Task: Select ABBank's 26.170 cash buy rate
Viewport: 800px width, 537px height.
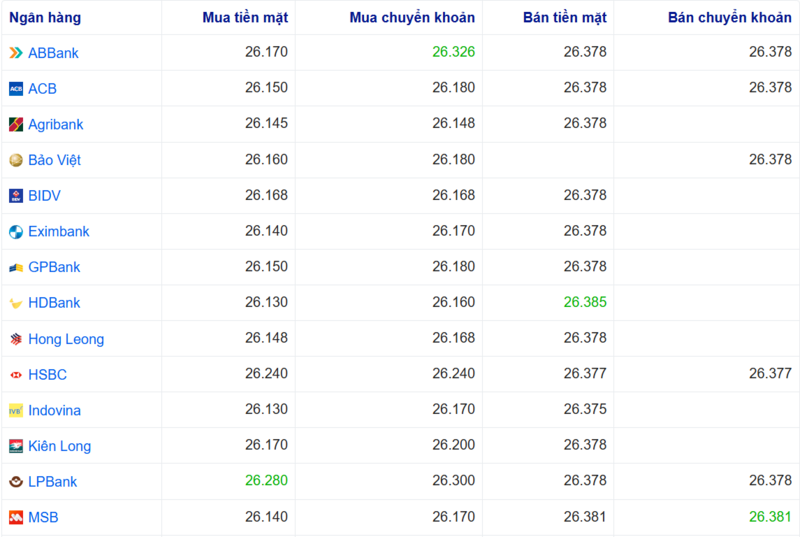Action: pyautogui.click(x=266, y=52)
